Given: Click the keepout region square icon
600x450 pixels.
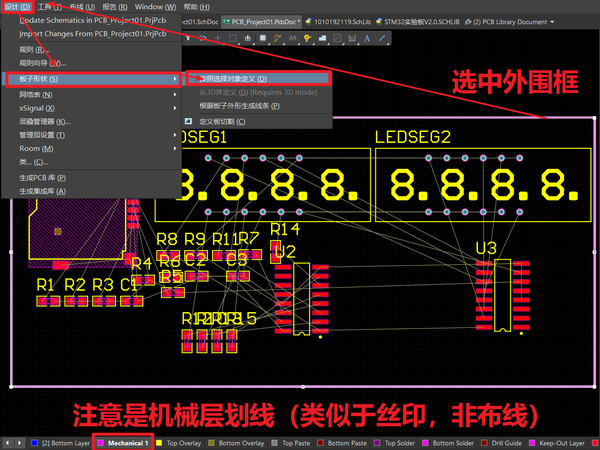Looking at the screenshot, I should click(337, 38).
